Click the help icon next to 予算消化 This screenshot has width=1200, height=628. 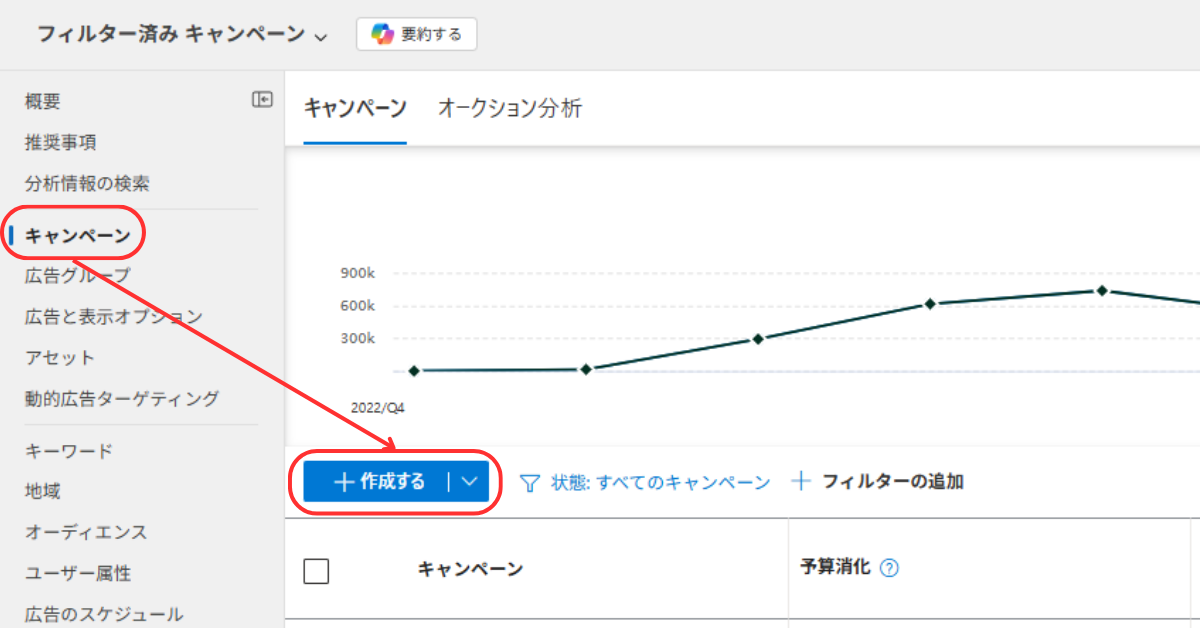pyautogui.click(x=889, y=568)
